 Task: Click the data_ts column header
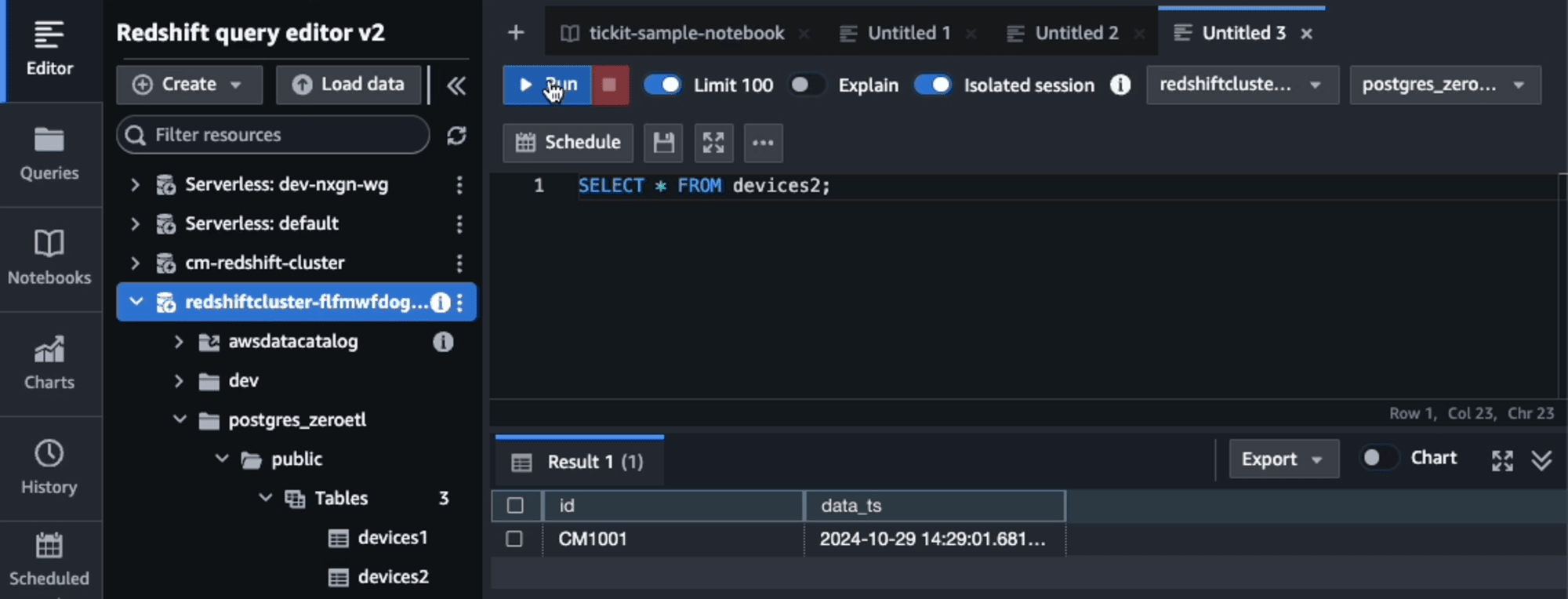click(935, 506)
